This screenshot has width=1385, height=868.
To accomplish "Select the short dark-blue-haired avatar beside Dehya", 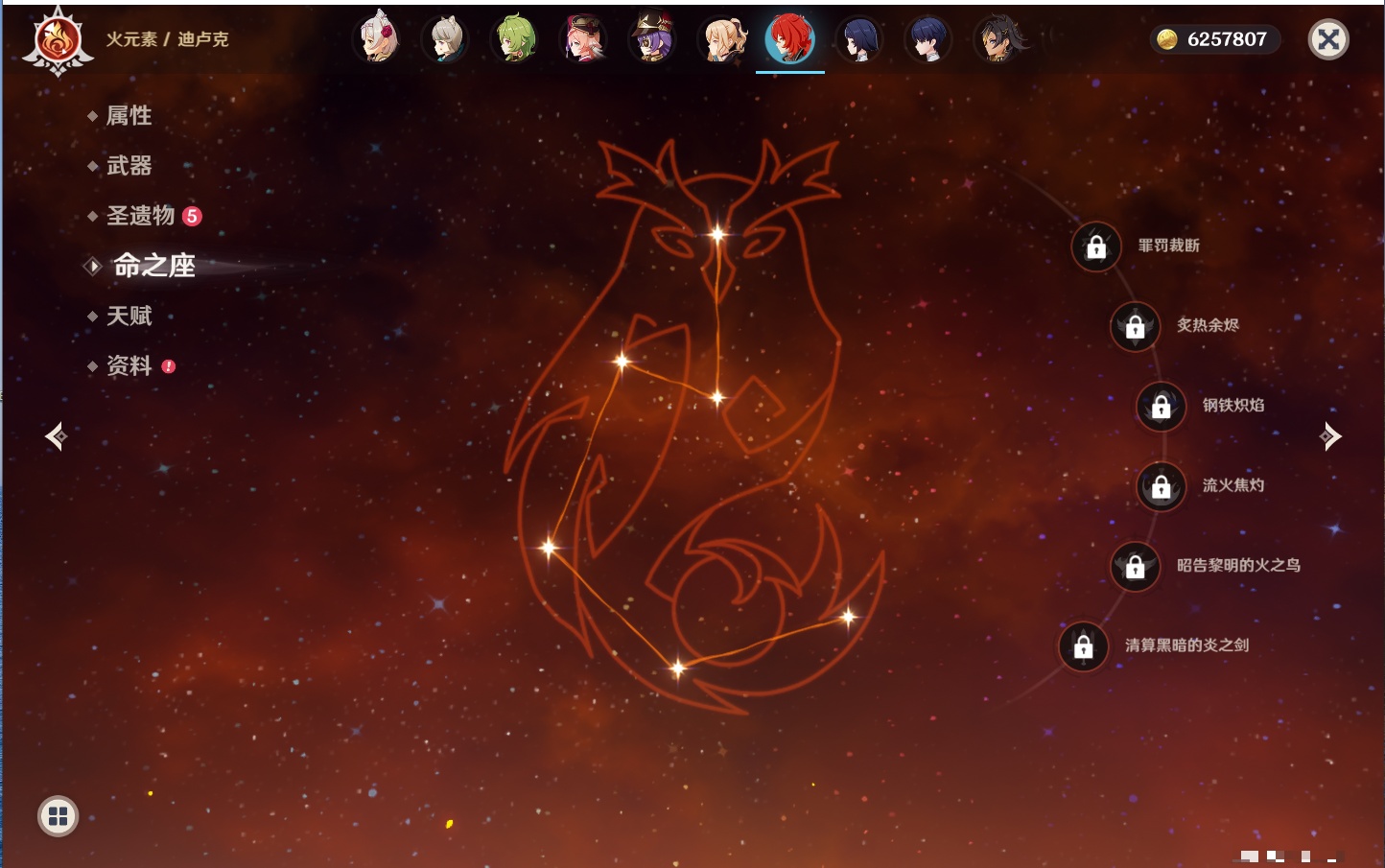I will tap(928, 39).
